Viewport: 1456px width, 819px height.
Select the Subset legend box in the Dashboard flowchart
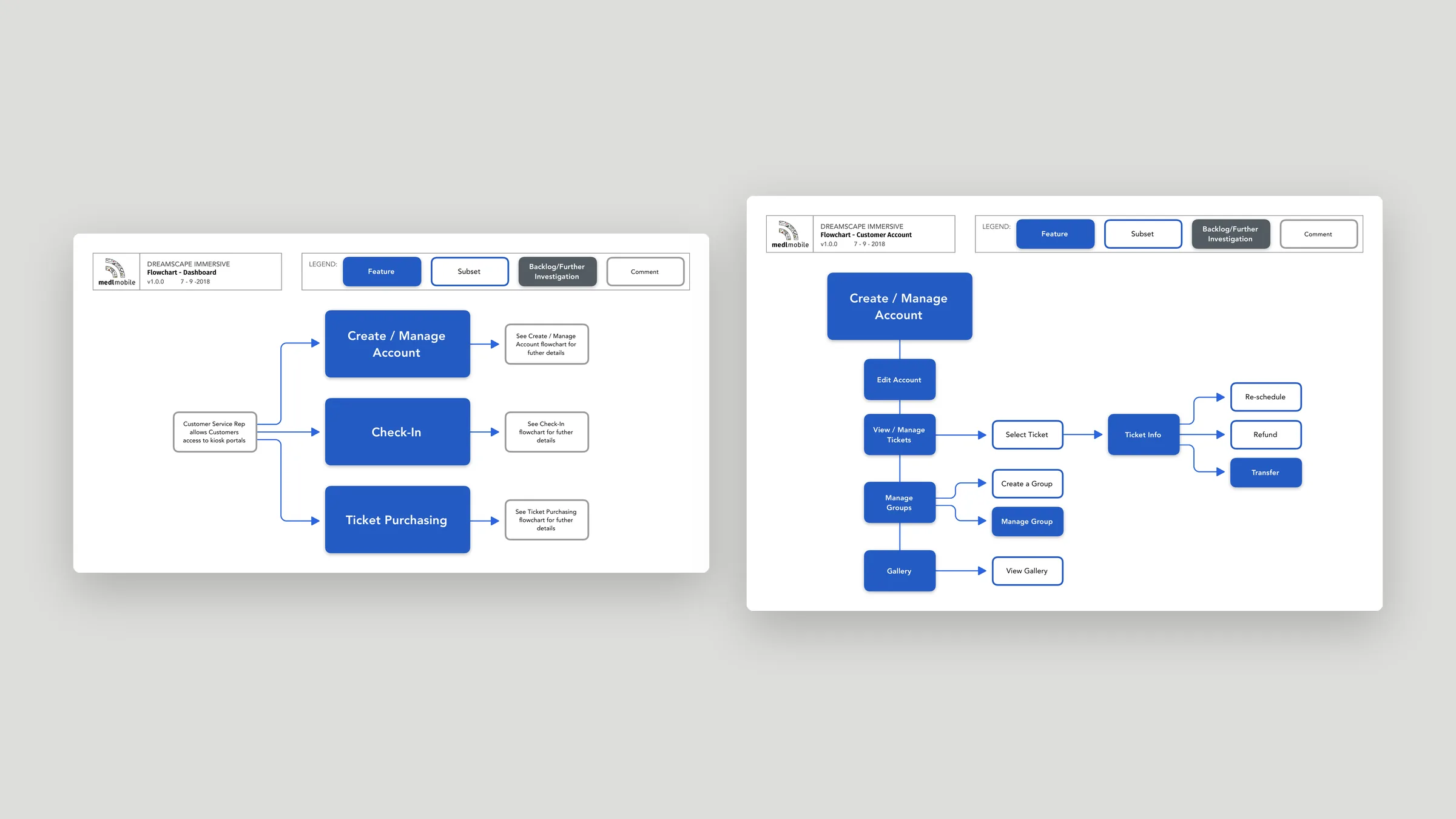470,271
